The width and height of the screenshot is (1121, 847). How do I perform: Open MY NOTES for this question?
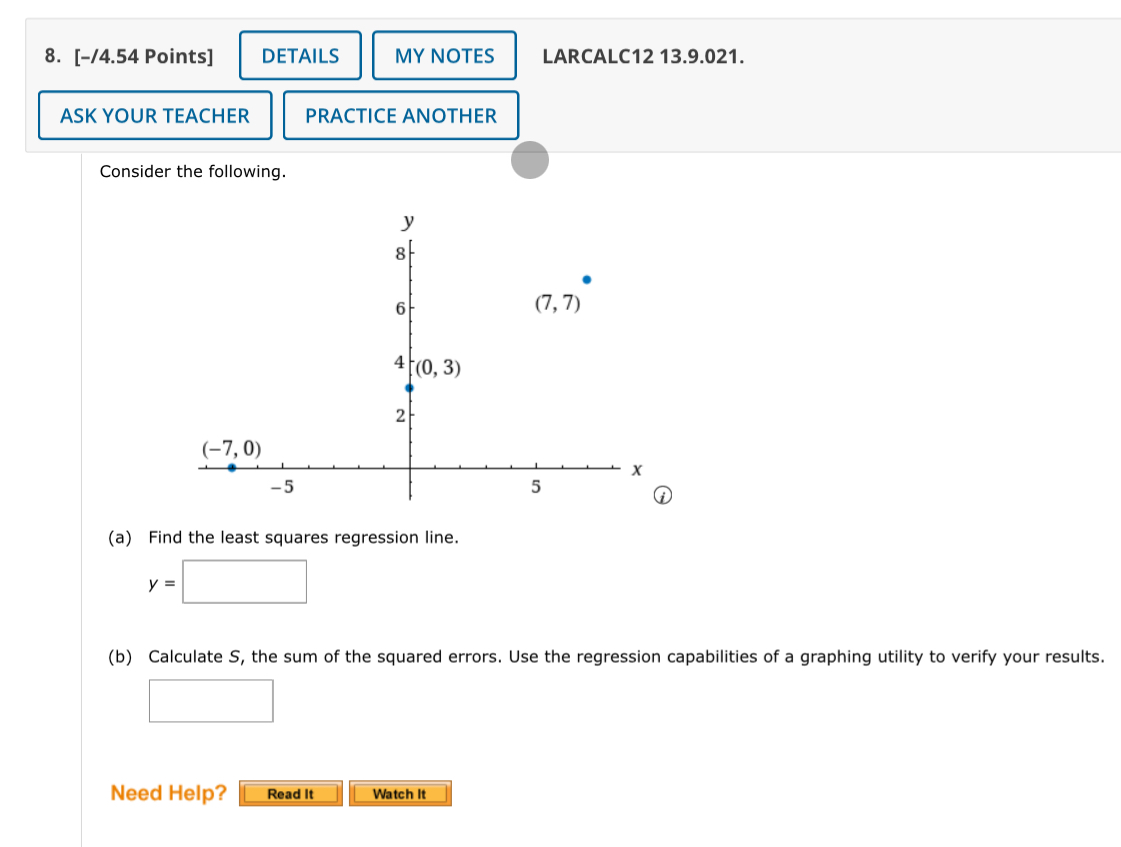point(444,55)
